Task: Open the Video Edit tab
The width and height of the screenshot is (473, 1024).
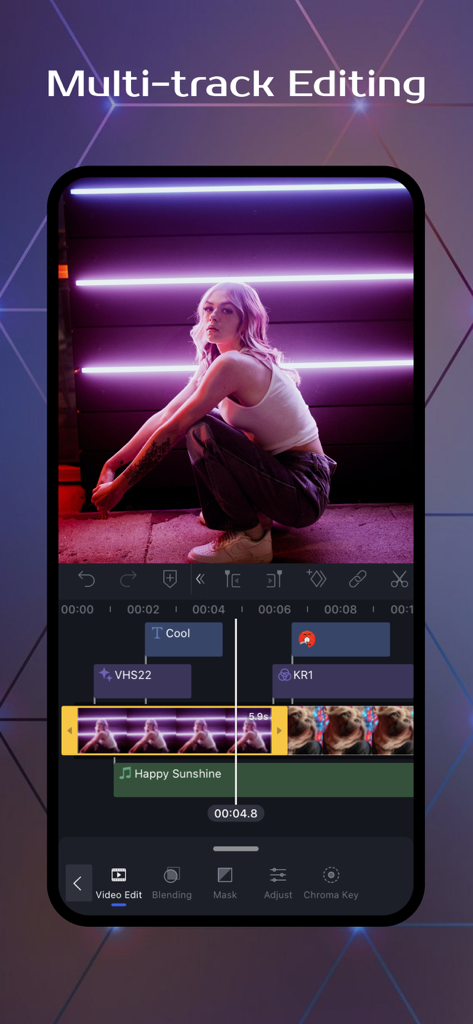Action: (118, 884)
